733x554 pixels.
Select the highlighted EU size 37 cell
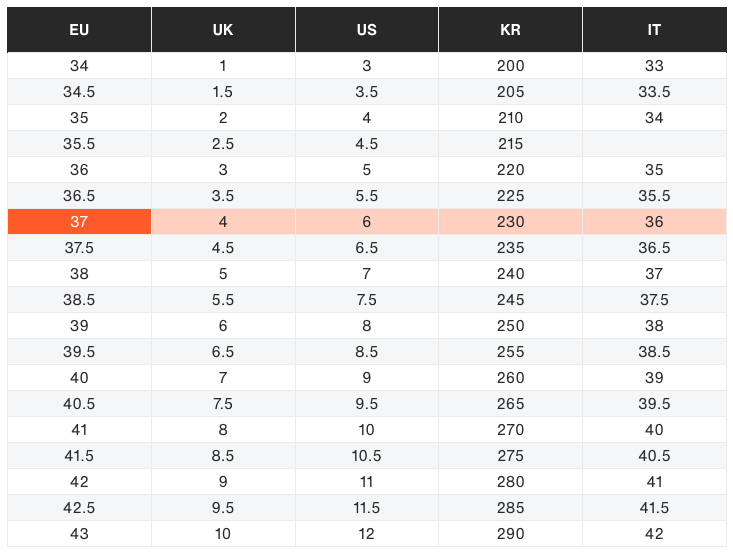coord(79,222)
